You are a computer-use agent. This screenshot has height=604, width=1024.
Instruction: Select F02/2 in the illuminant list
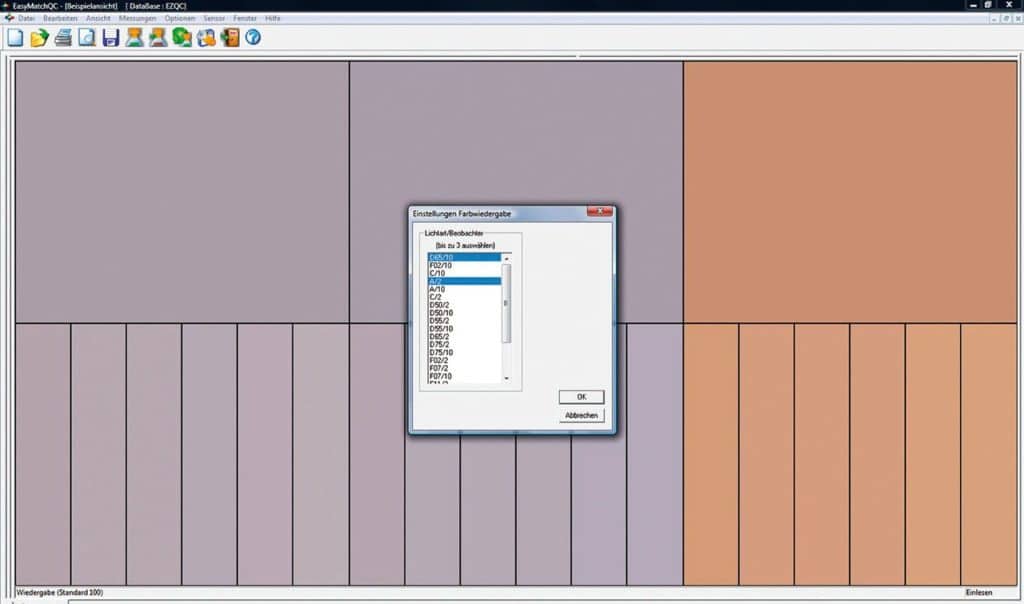(464, 360)
